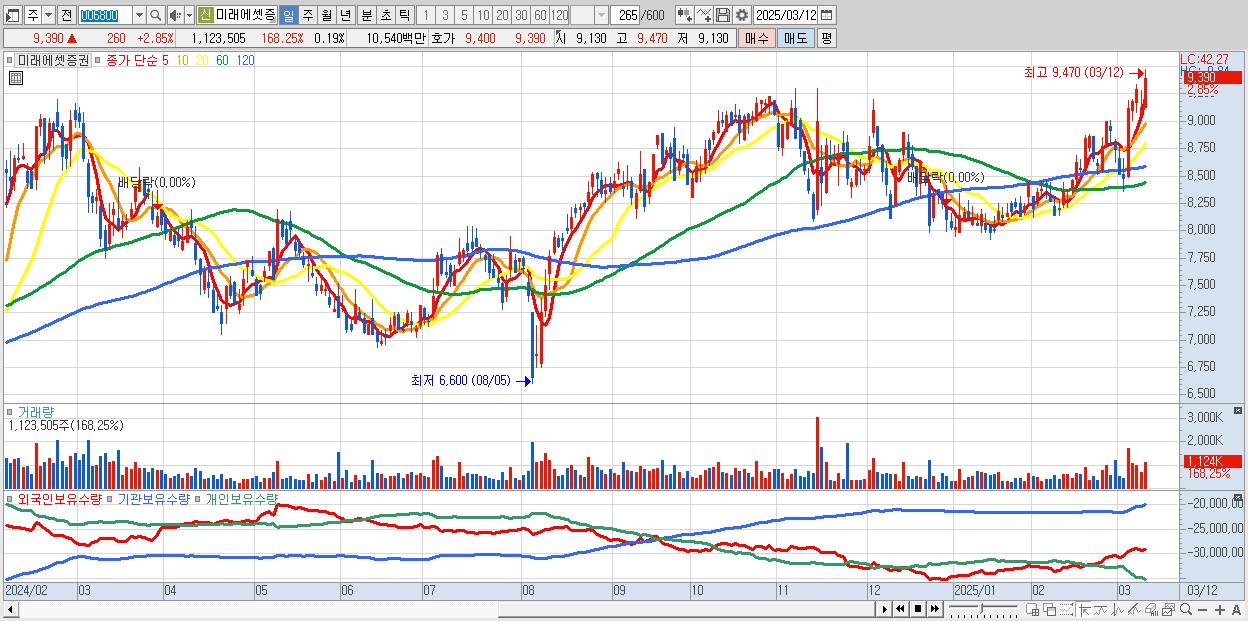The width and height of the screenshot is (1248, 621).
Task: Choose interval 30 button
Action: coord(521,15)
